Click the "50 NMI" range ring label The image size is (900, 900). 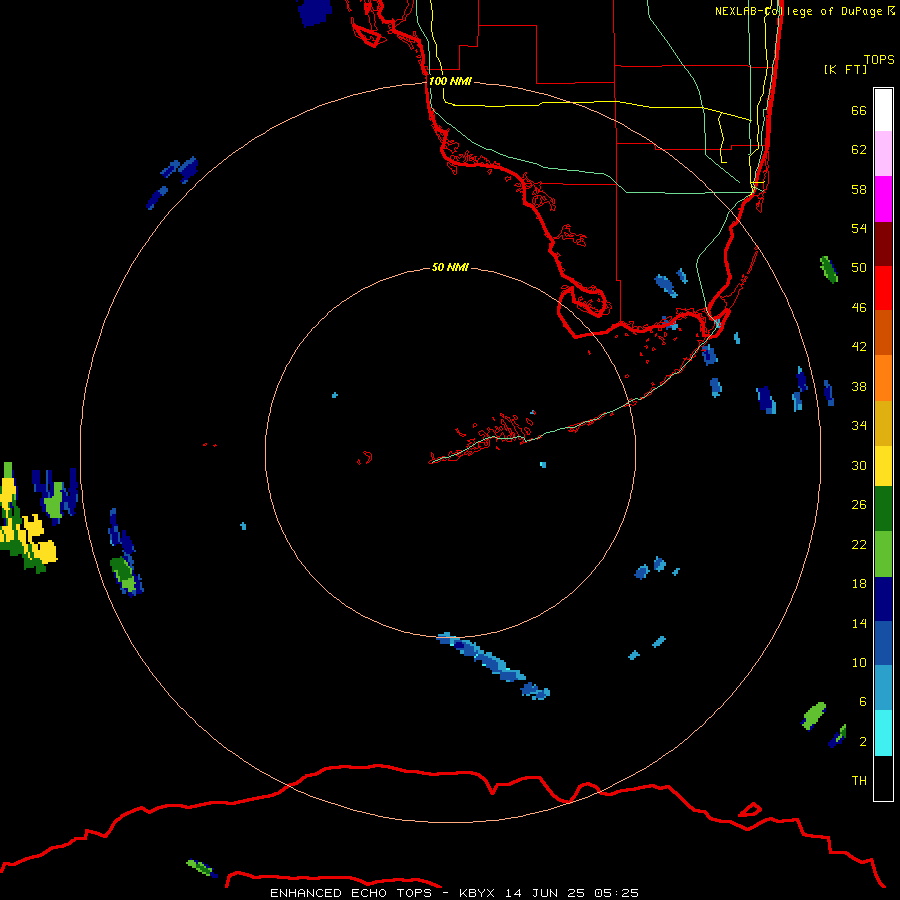tap(450, 267)
